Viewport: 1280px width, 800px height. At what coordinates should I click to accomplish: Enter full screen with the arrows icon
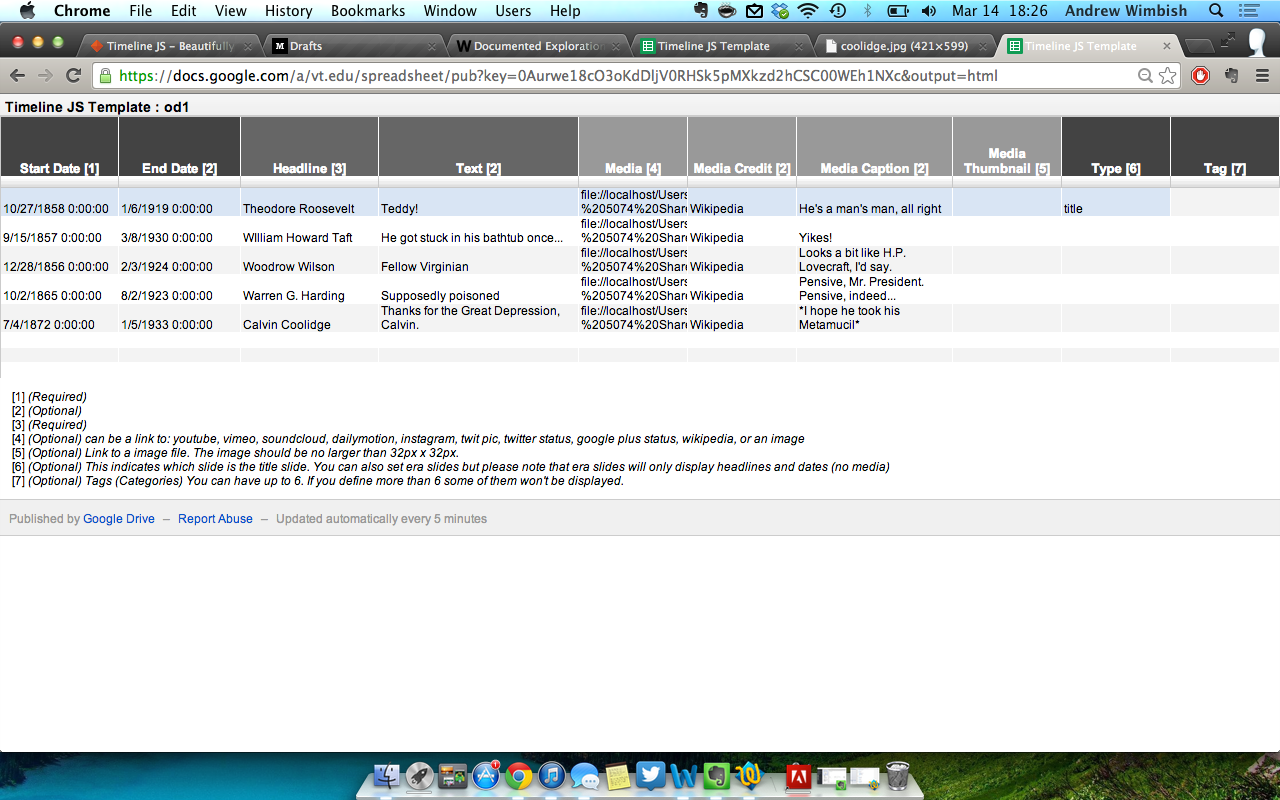click(1228, 40)
